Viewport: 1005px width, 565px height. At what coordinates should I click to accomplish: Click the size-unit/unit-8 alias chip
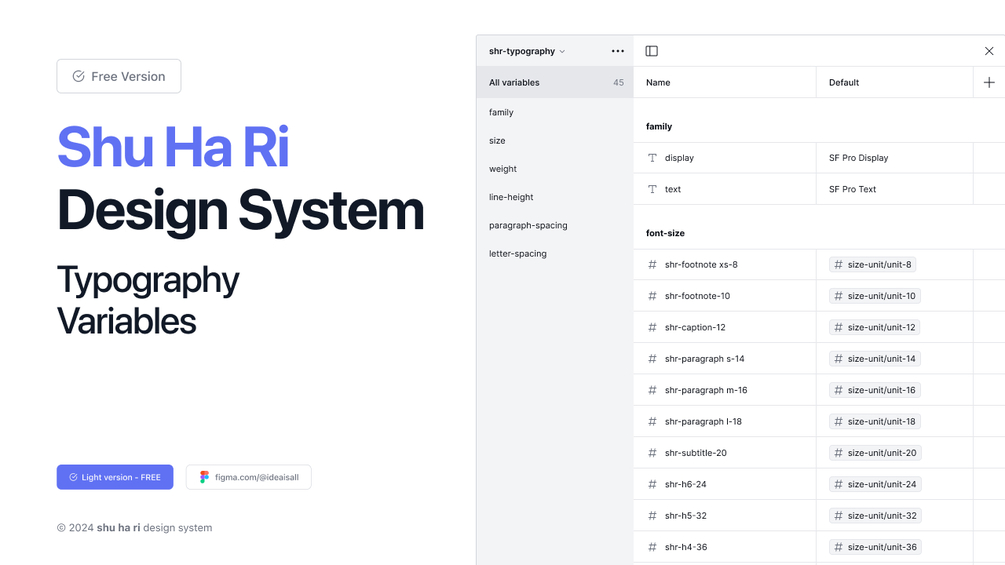click(872, 265)
